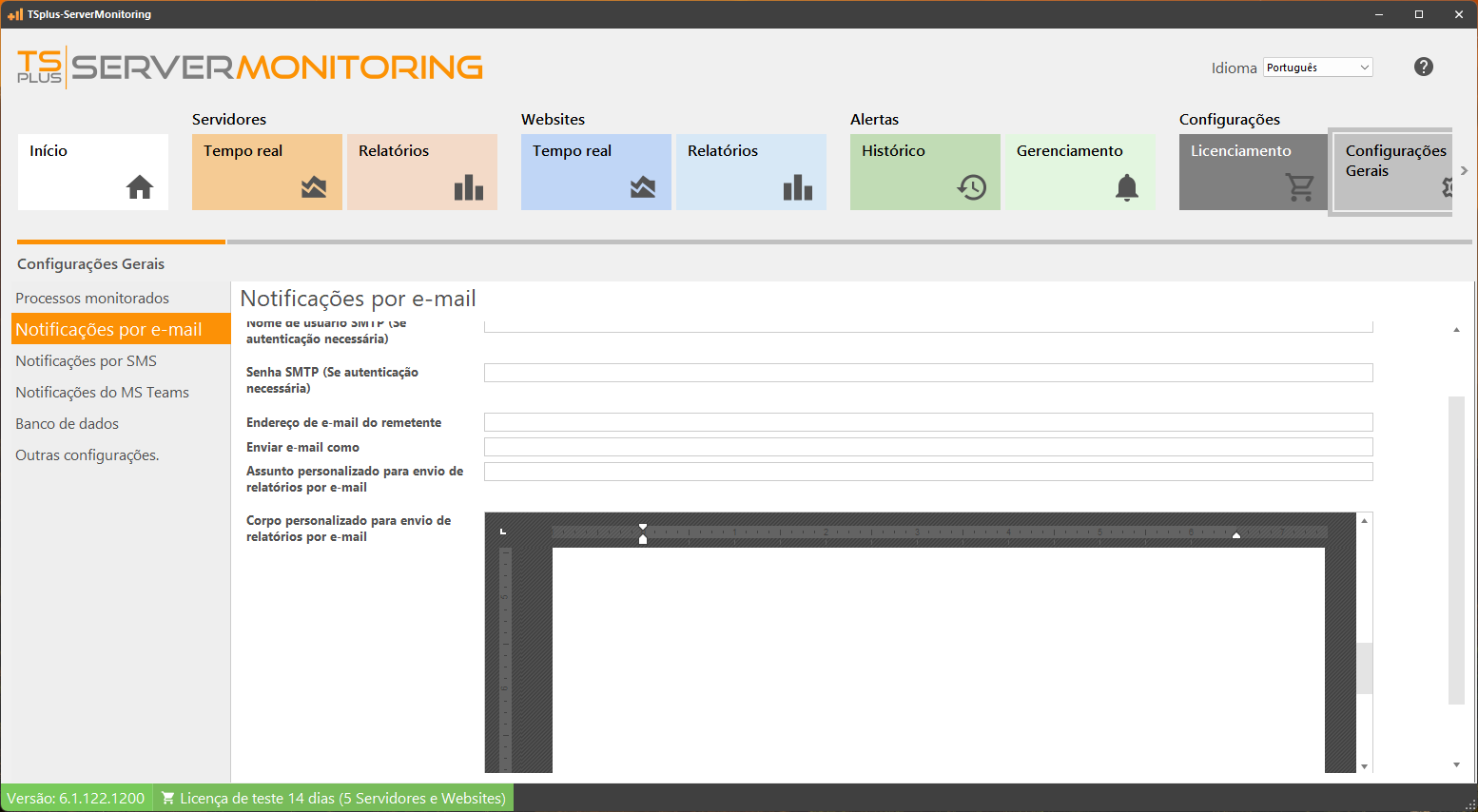Viewport: 1478px width, 812px height.
Task: Click the home icon on Início tile
Action: pos(140,187)
